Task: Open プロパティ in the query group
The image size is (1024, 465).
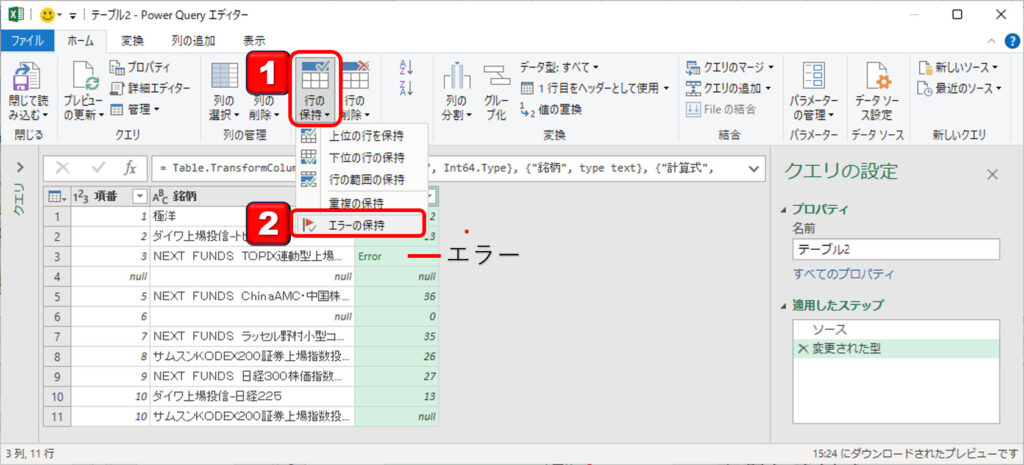Action: tap(139, 67)
